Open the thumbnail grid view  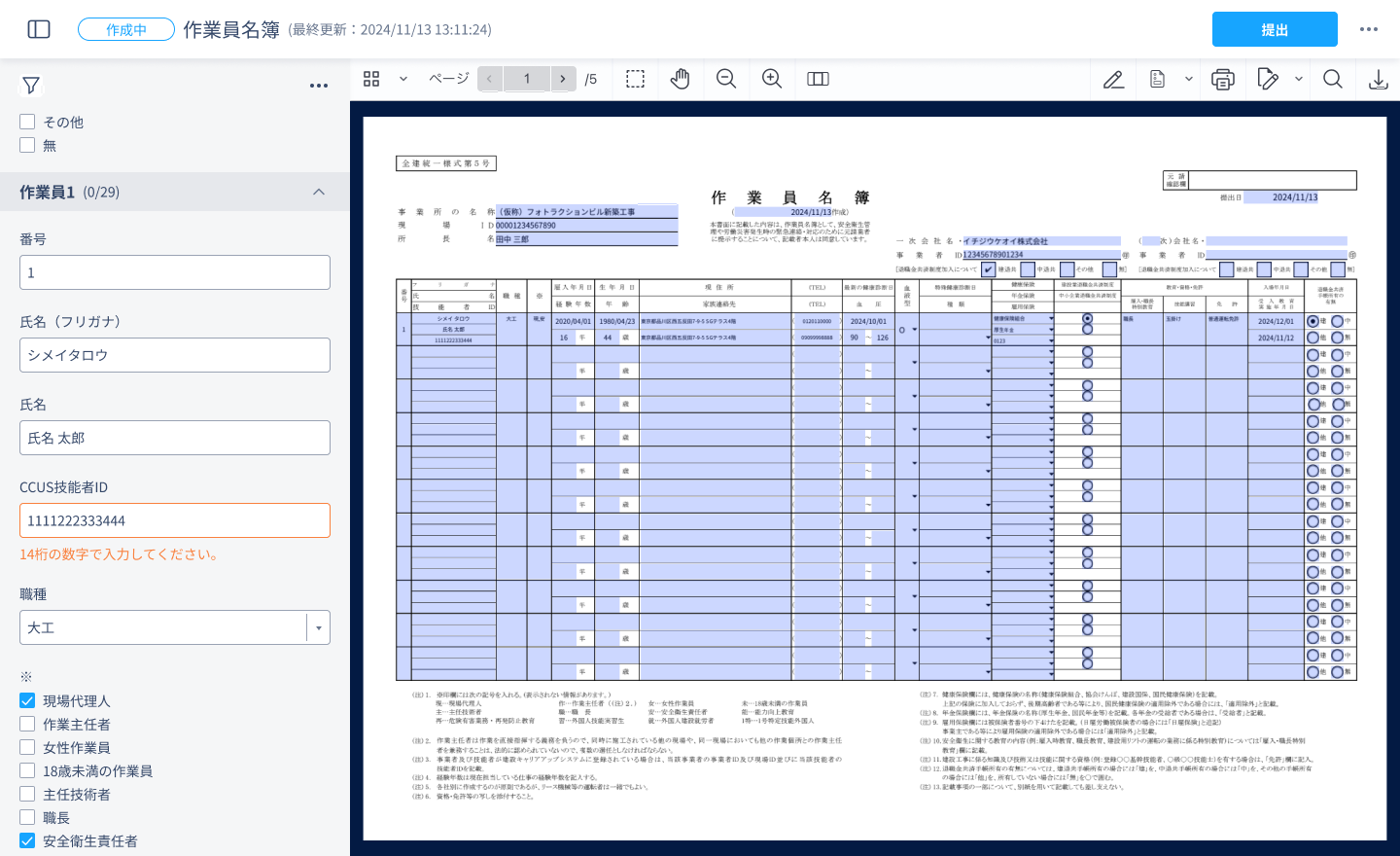point(371,79)
